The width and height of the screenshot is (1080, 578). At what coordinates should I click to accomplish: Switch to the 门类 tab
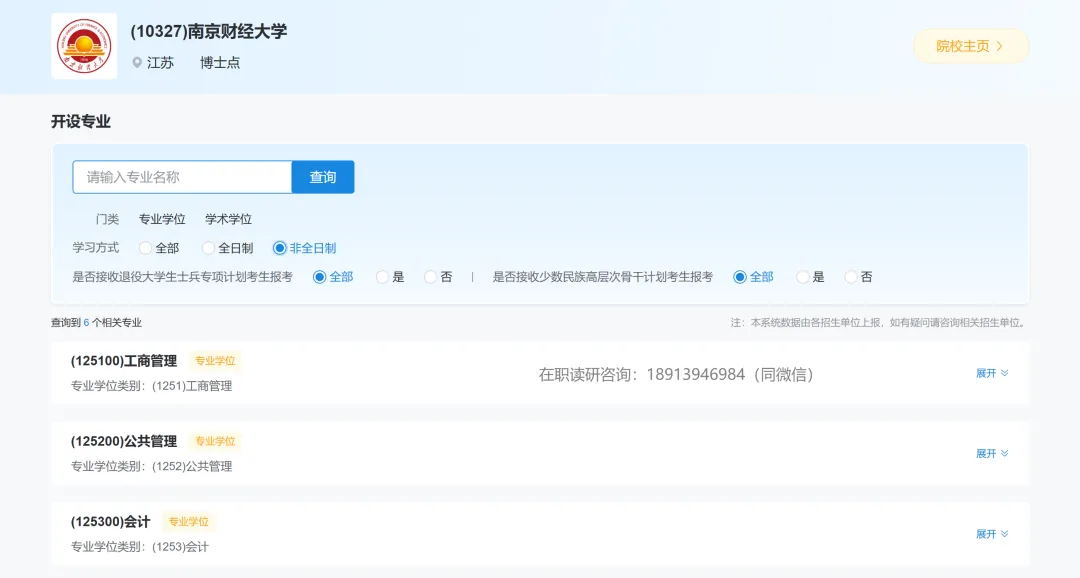[x=107, y=219]
